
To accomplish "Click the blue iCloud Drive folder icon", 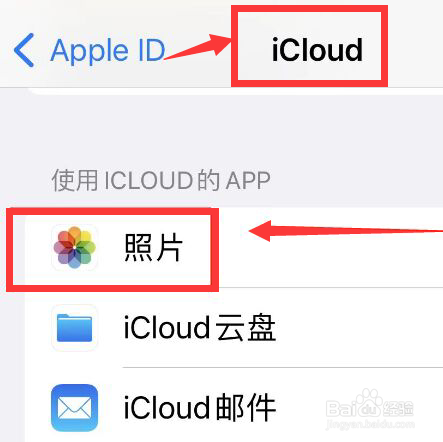I will (x=75, y=328).
